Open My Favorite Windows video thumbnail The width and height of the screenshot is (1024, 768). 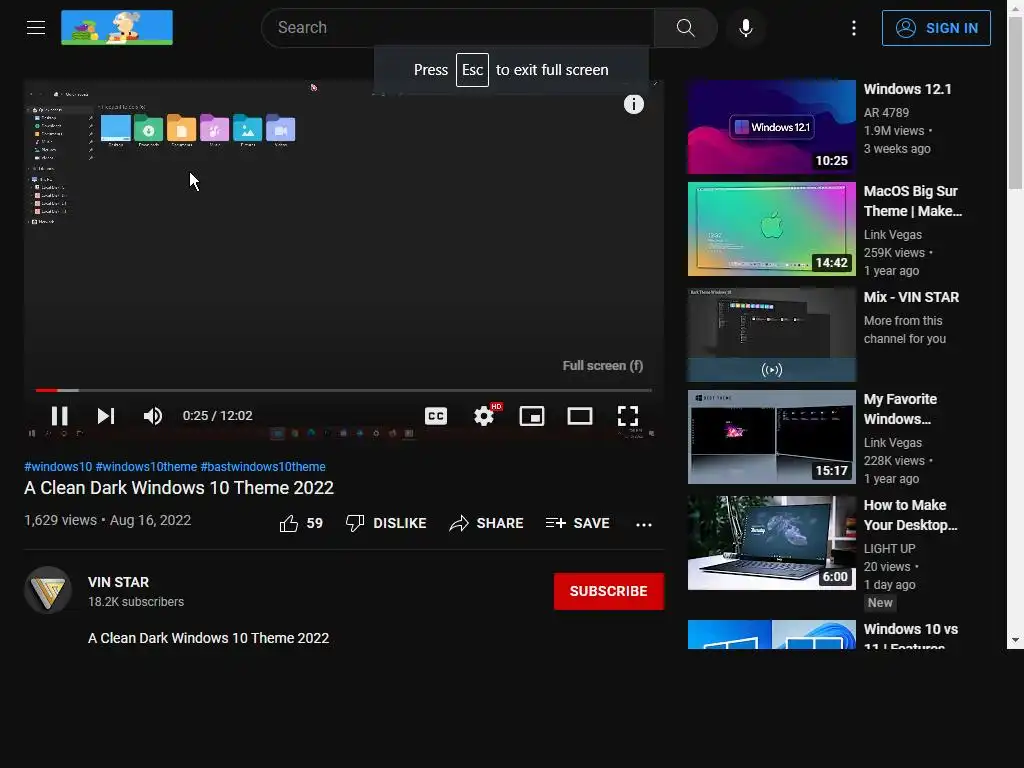pos(771,437)
